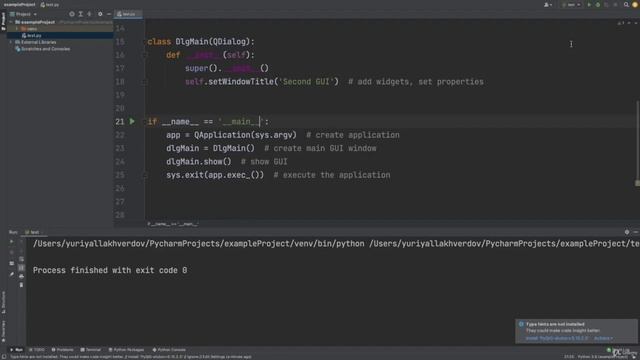Click the code fold marker on line 16
Screen dimensions: 640x360
(x=145, y=55)
